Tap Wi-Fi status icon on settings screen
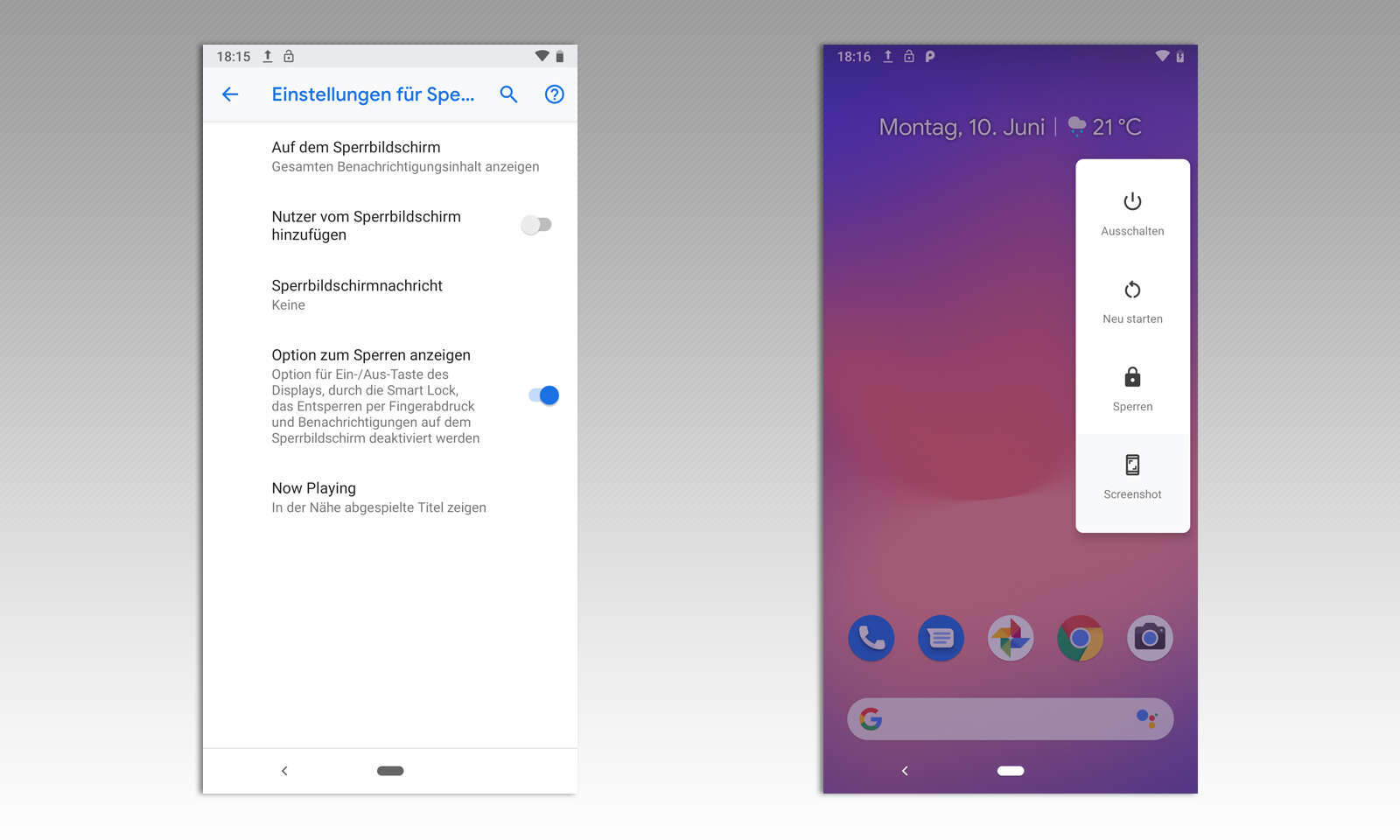Screen dimensions: 1400x840 [x=542, y=56]
